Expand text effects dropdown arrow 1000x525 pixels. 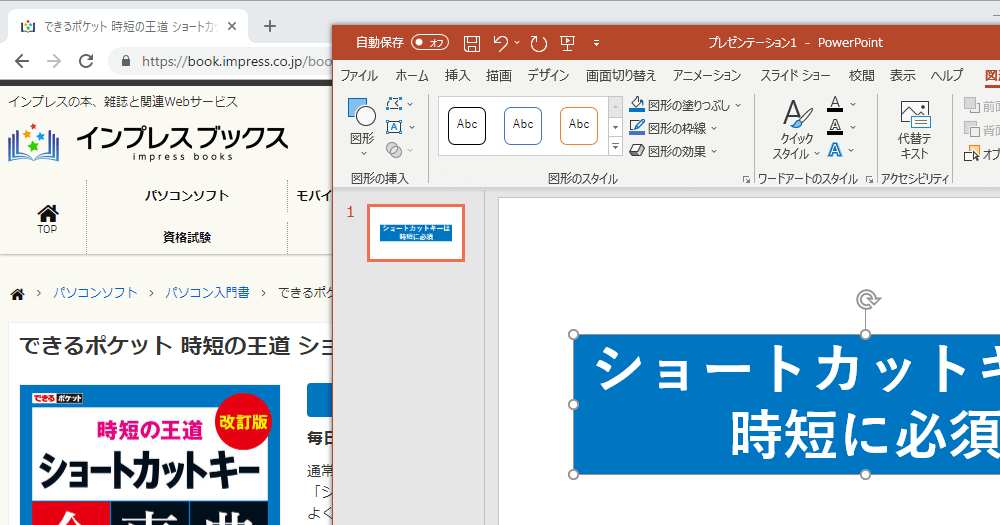pyautogui.click(x=851, y=151)
